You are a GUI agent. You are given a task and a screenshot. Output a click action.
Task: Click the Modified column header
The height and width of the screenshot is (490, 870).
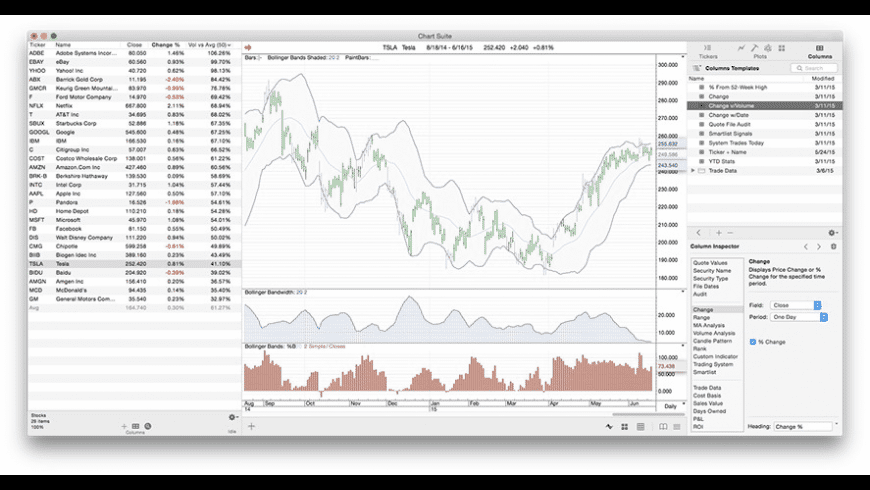click(823, 79)
